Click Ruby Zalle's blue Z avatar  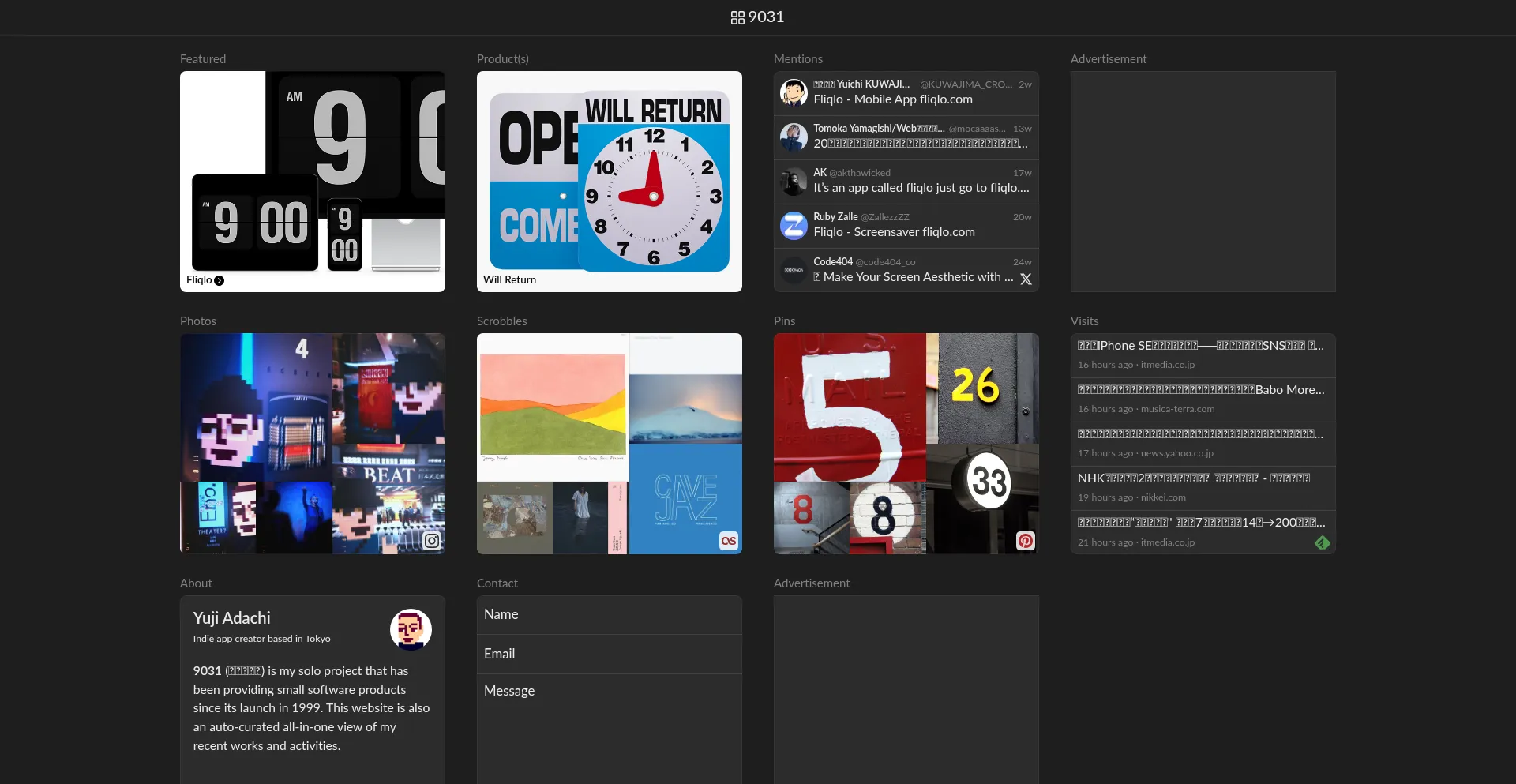click(x=794, y=225)
